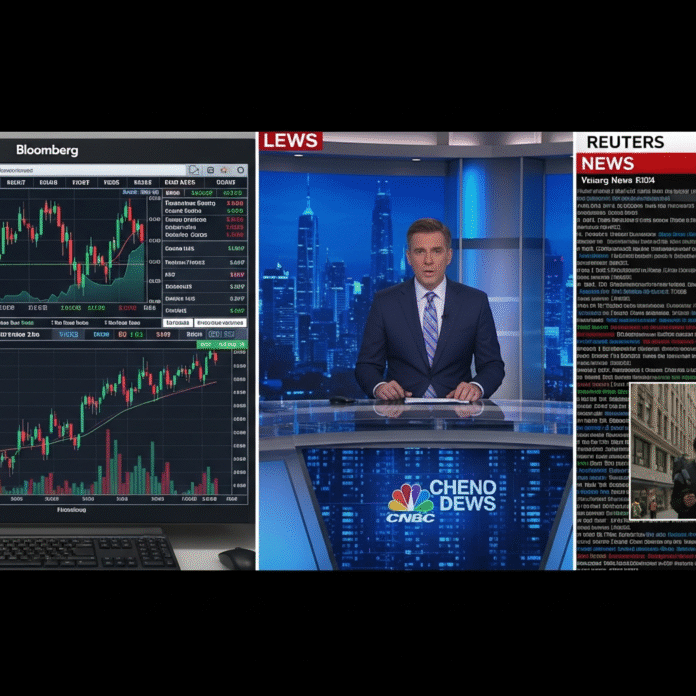This screenshot has height=696, width=696.
Task: Select the ABO row in the watchlist
Action: [204, 275]
